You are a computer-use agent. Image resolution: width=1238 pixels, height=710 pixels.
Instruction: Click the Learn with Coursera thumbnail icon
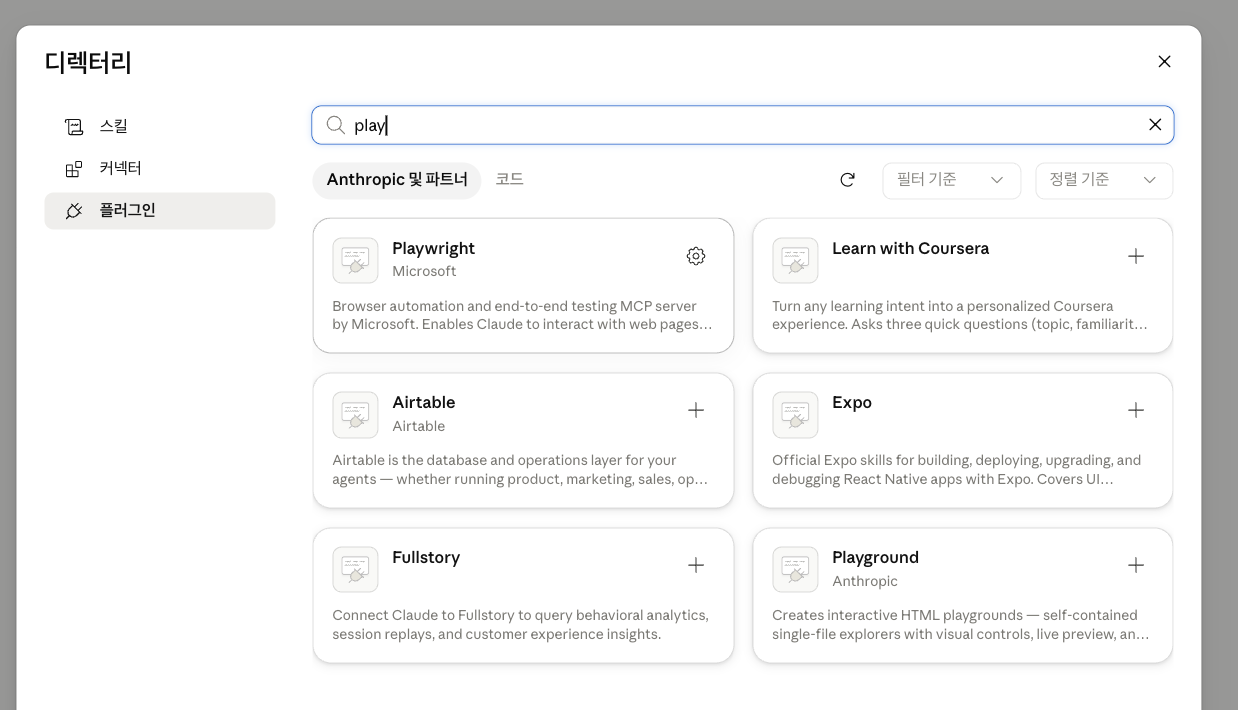coord(795,260)
